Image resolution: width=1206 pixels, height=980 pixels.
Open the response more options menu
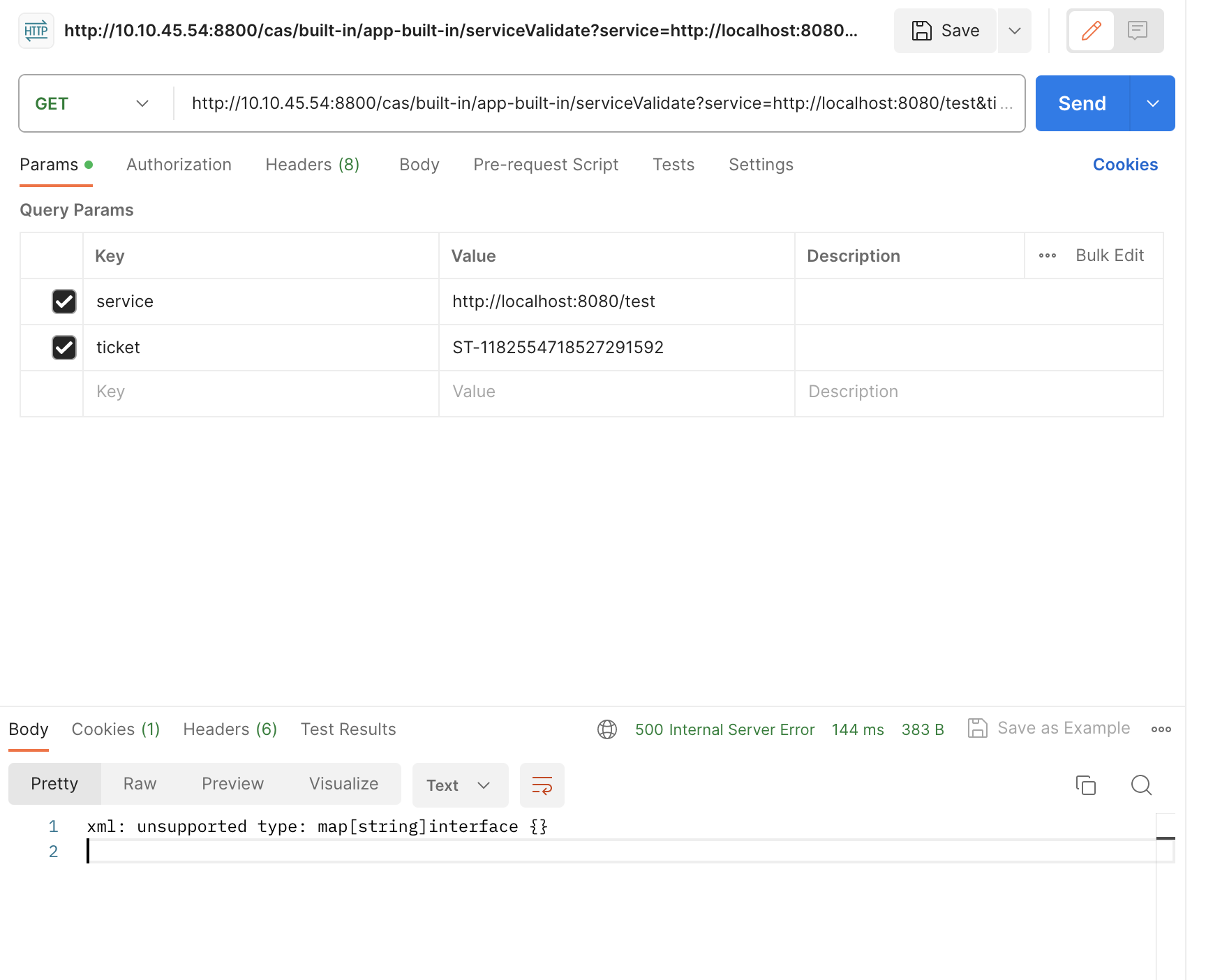(x=1161, y=729)
